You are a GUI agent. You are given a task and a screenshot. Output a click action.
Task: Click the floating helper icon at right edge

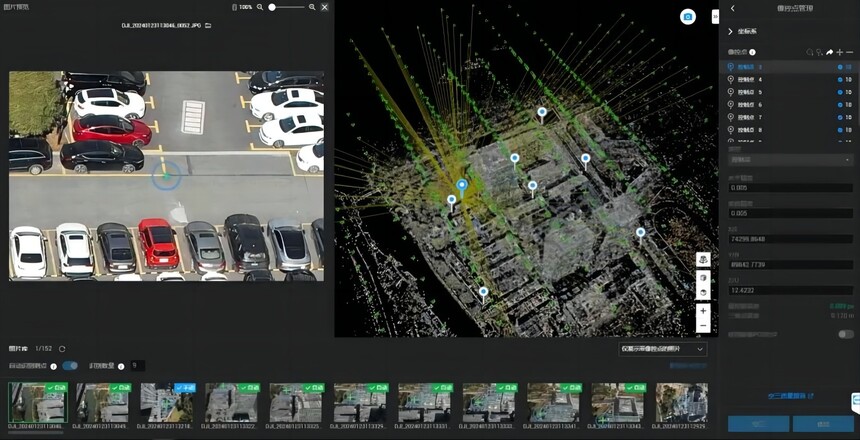[x=855, y=403]
